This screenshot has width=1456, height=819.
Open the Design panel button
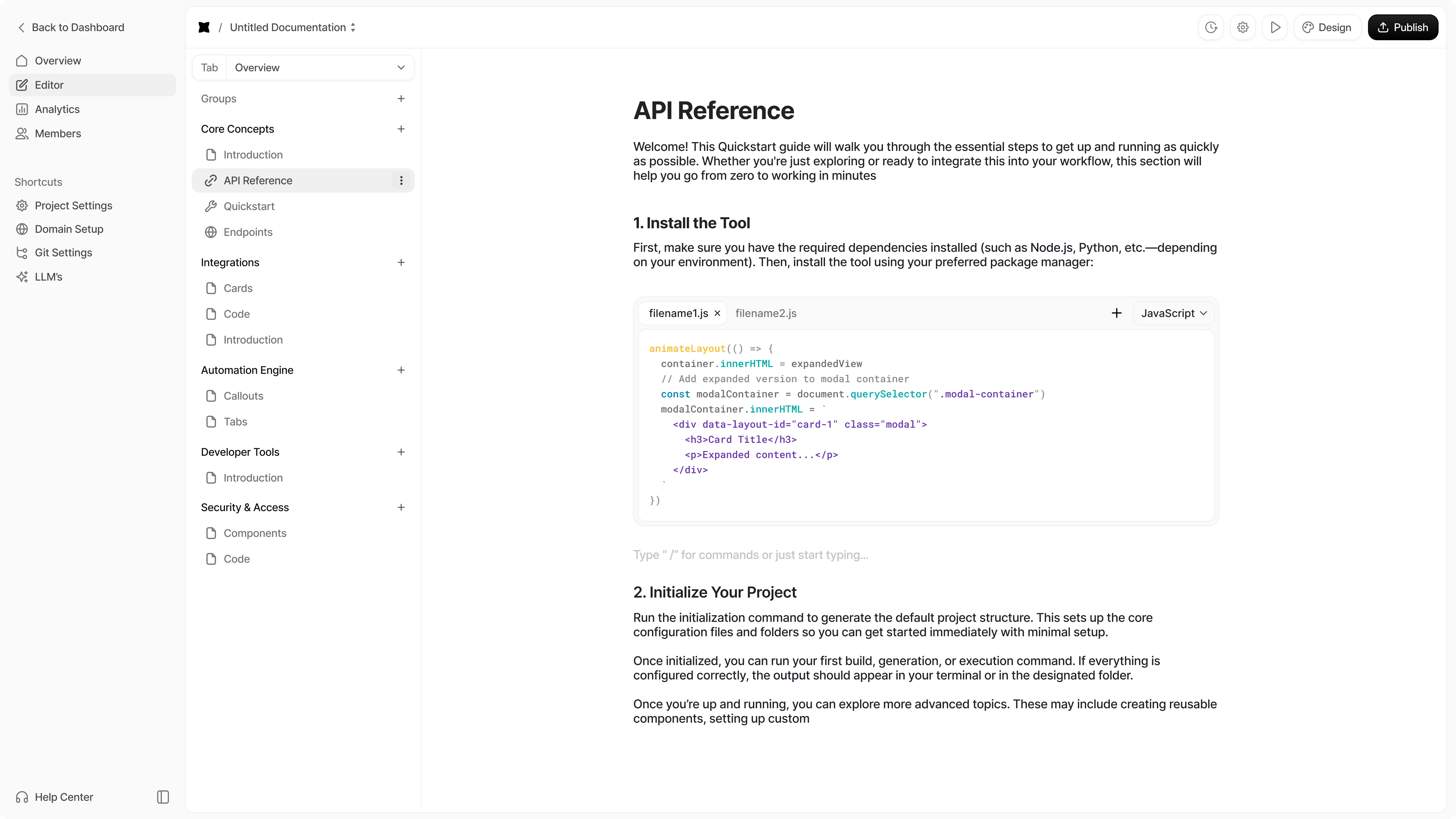(x=1327, y=27)
